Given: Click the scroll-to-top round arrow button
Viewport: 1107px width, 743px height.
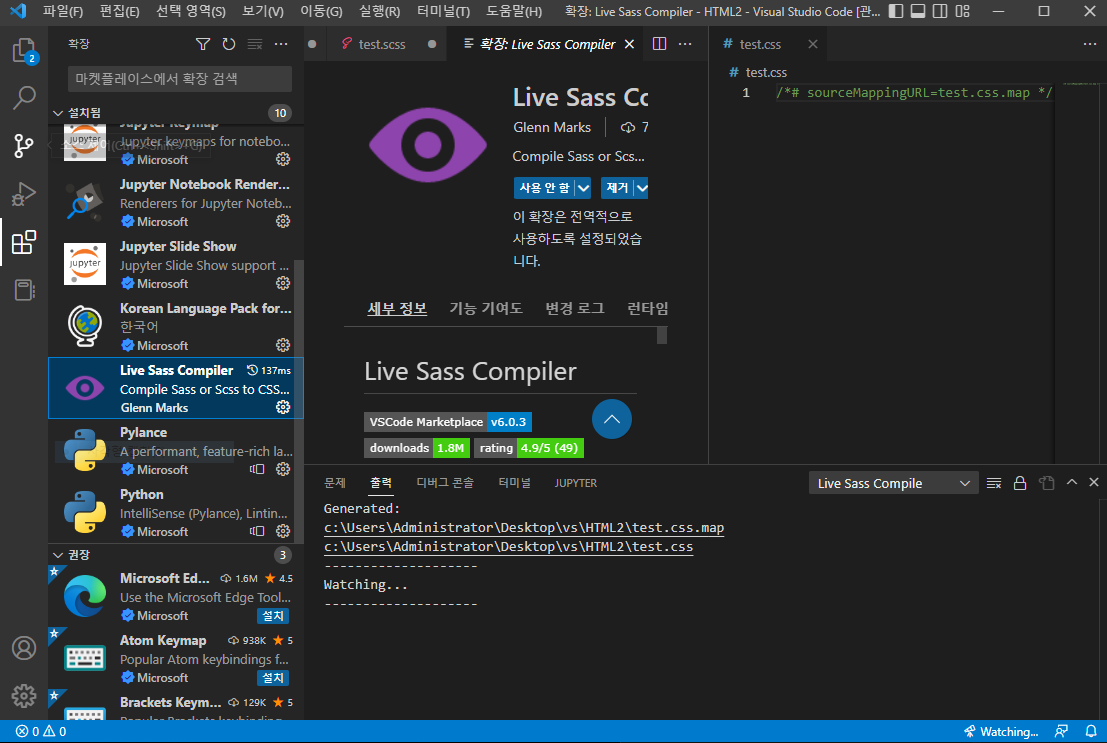Looking at the screenshot, I should (611, 420).
